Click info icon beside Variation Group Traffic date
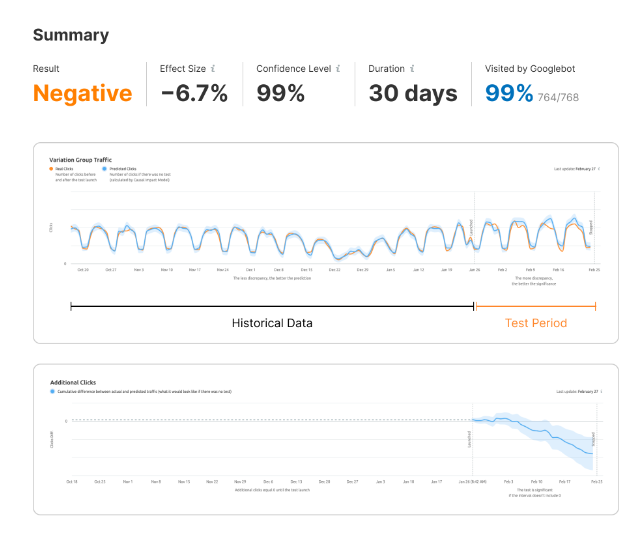The height and width of the screenshot is (542, 643). [599, 171]
